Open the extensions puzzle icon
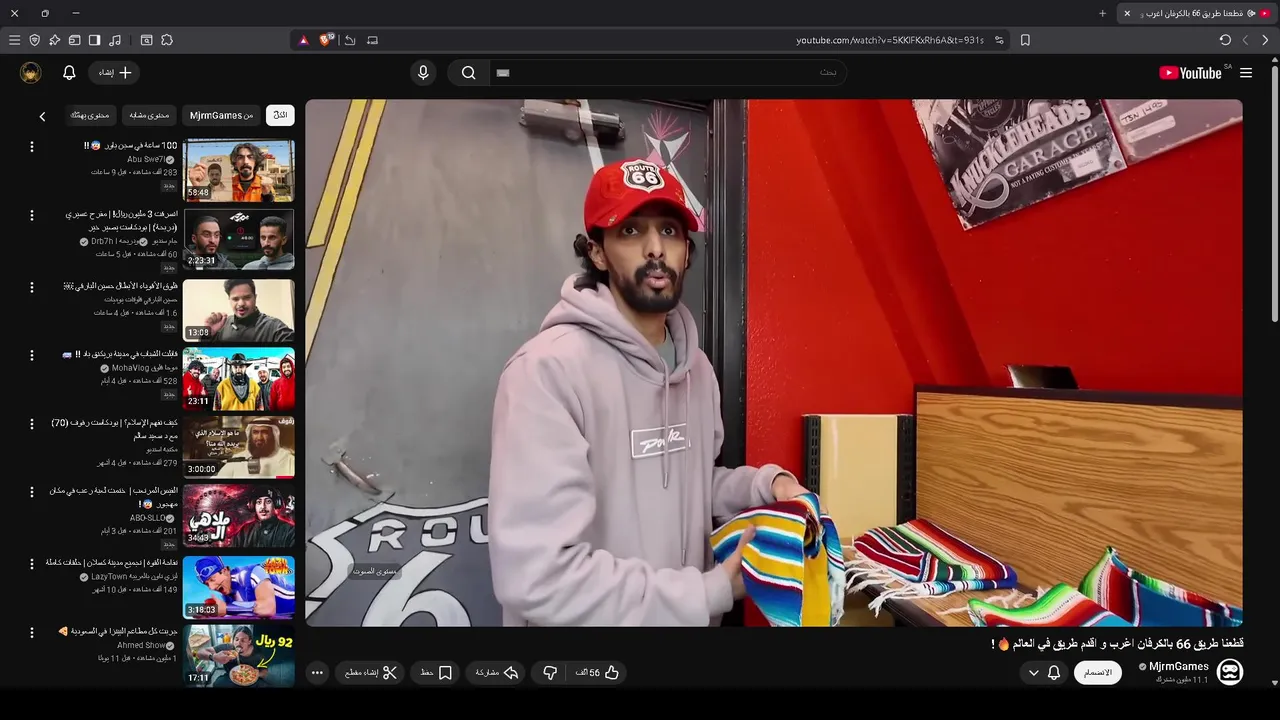 167,40
